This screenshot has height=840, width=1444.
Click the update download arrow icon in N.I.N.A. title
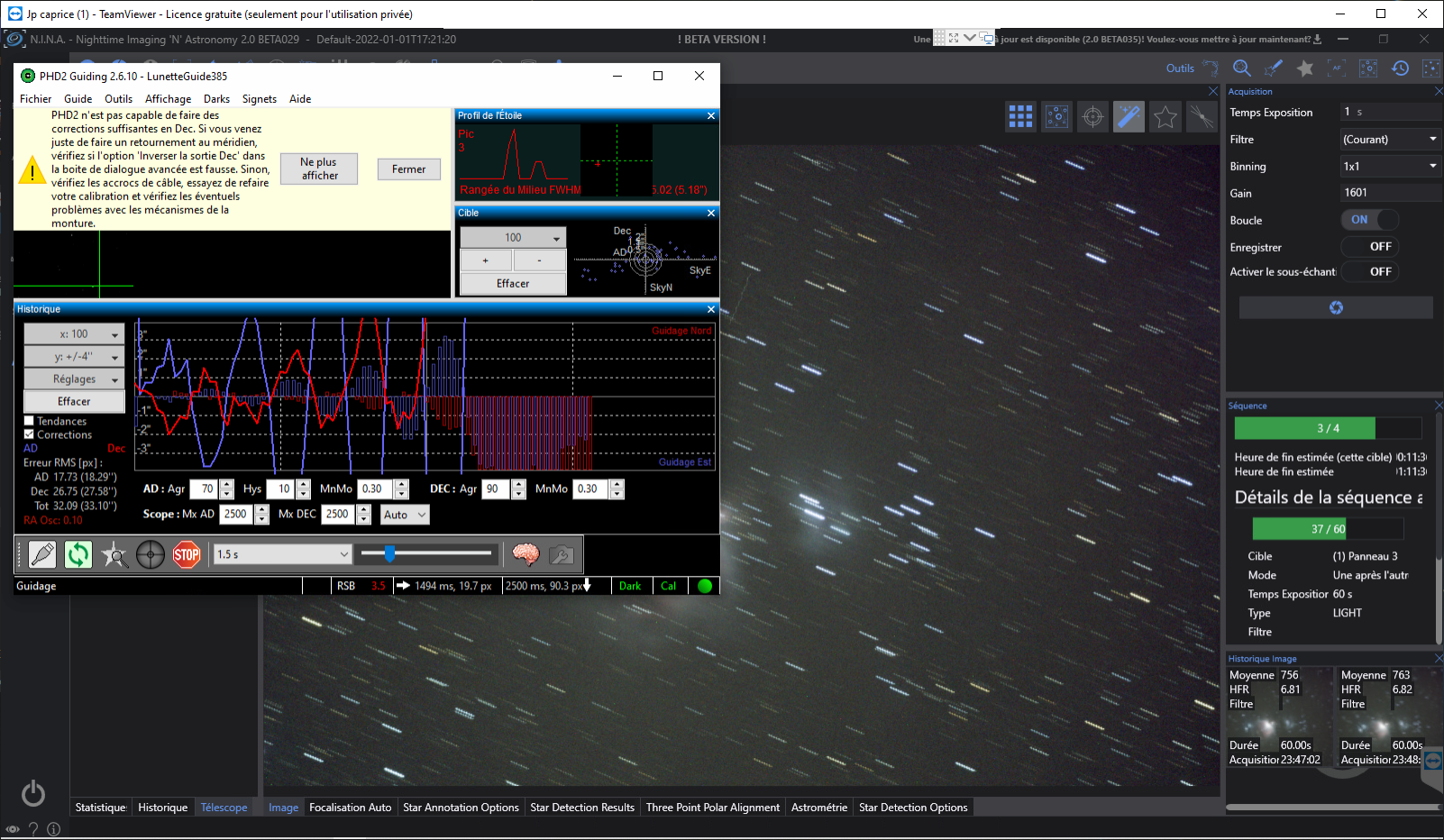pos(1317,39)
